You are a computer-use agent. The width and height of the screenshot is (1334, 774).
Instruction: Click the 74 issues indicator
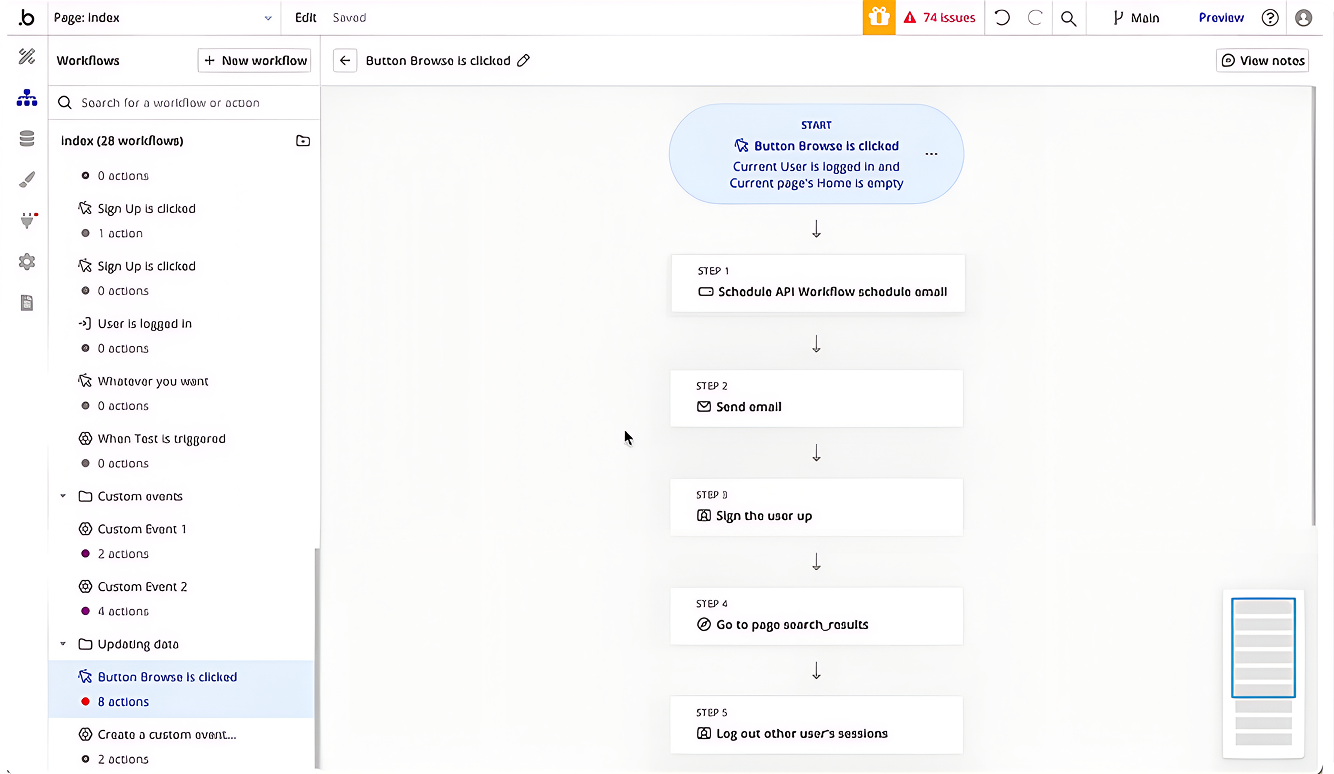tap(939, 17)
